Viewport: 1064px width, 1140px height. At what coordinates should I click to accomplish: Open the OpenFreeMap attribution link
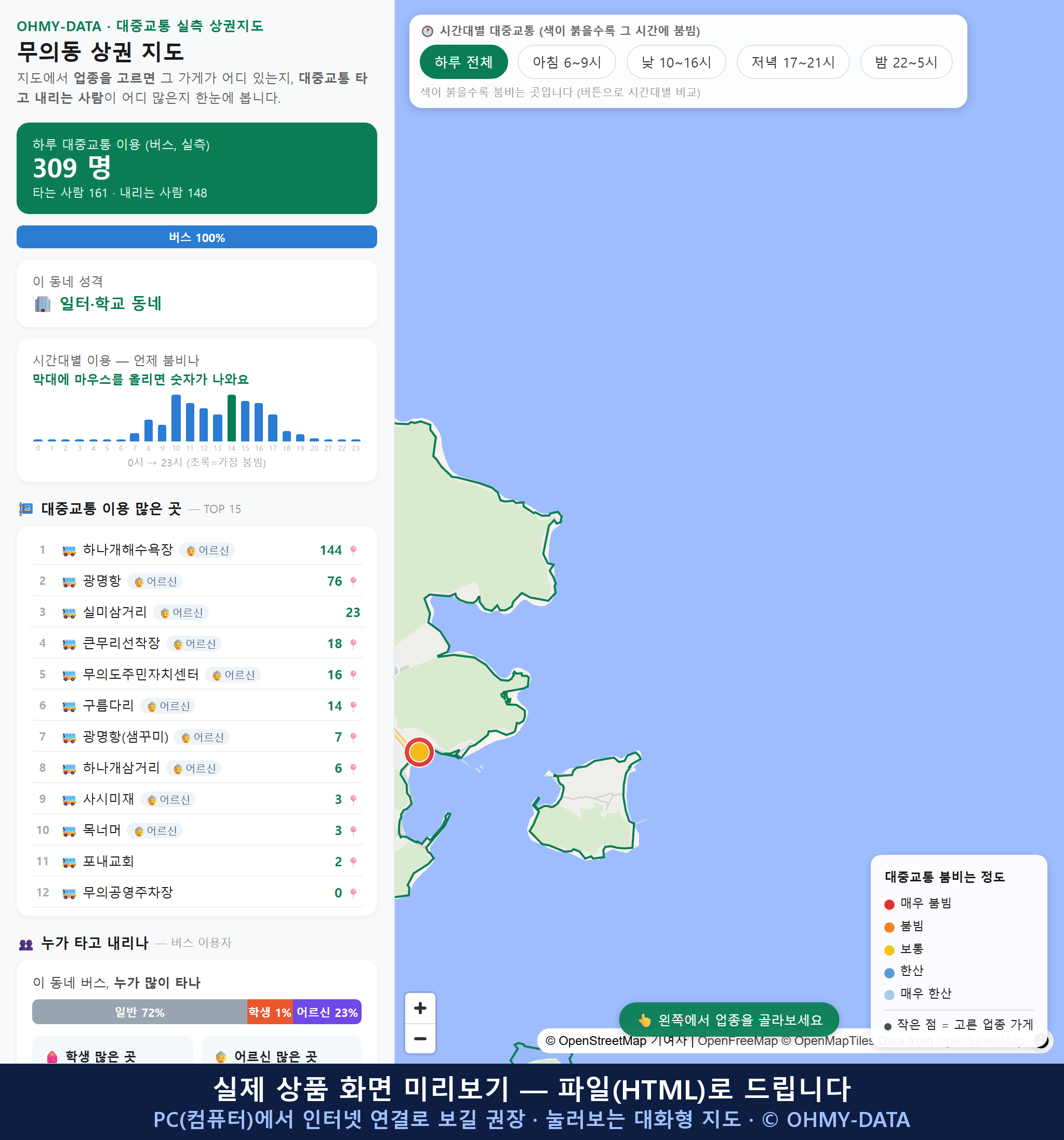coord(737,1040)
